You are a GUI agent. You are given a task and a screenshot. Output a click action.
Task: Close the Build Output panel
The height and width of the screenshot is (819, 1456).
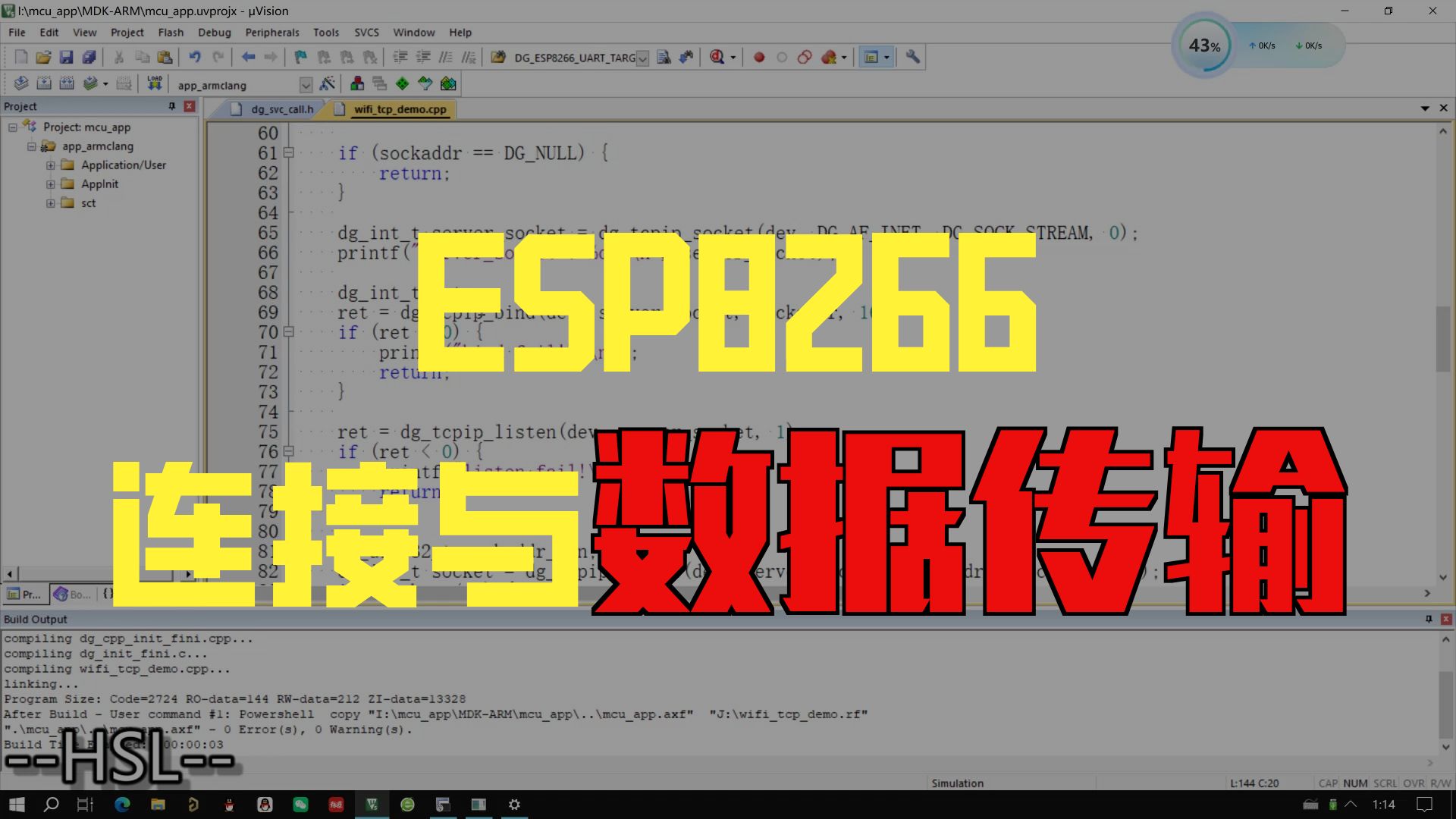coord(1446,619)
